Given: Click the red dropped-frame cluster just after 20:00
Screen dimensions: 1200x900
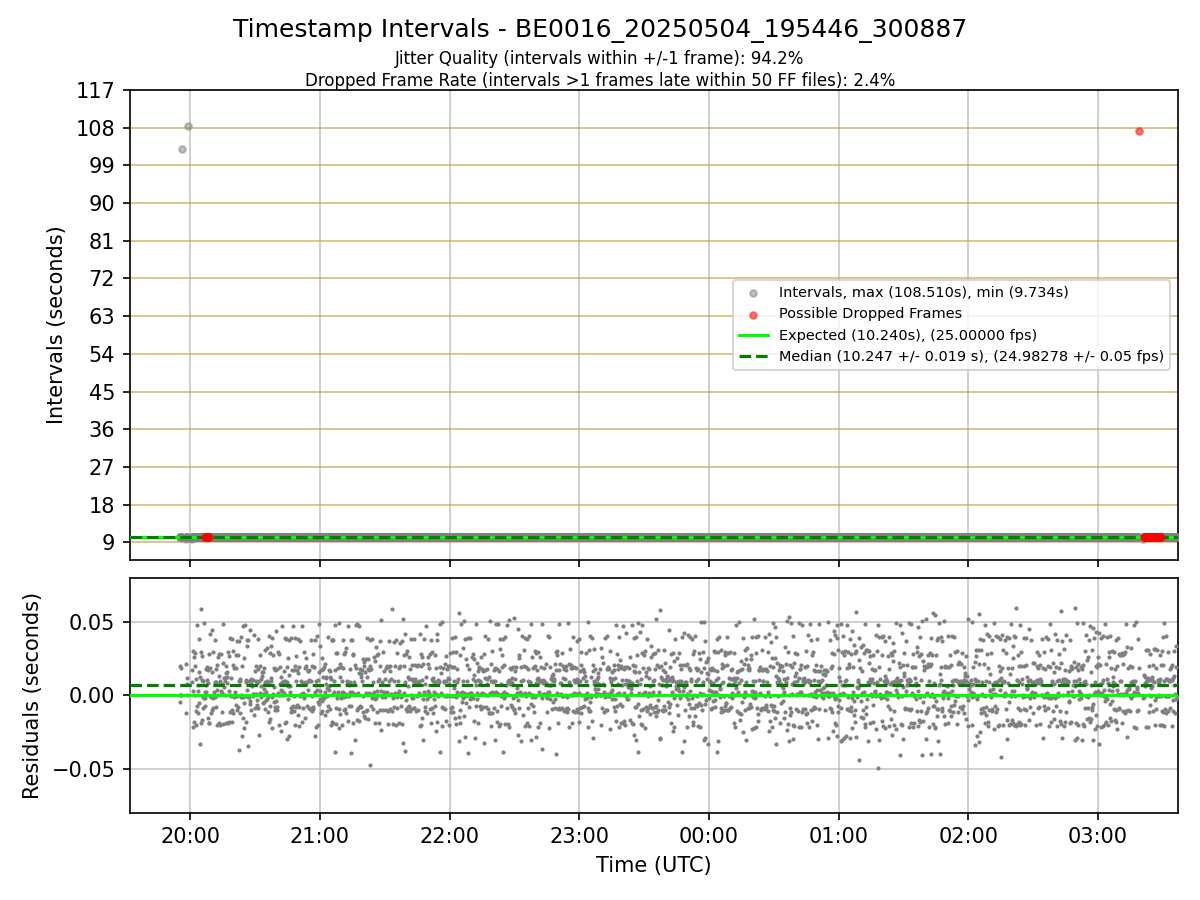Looking at the screenshot, I should [207, 537].
